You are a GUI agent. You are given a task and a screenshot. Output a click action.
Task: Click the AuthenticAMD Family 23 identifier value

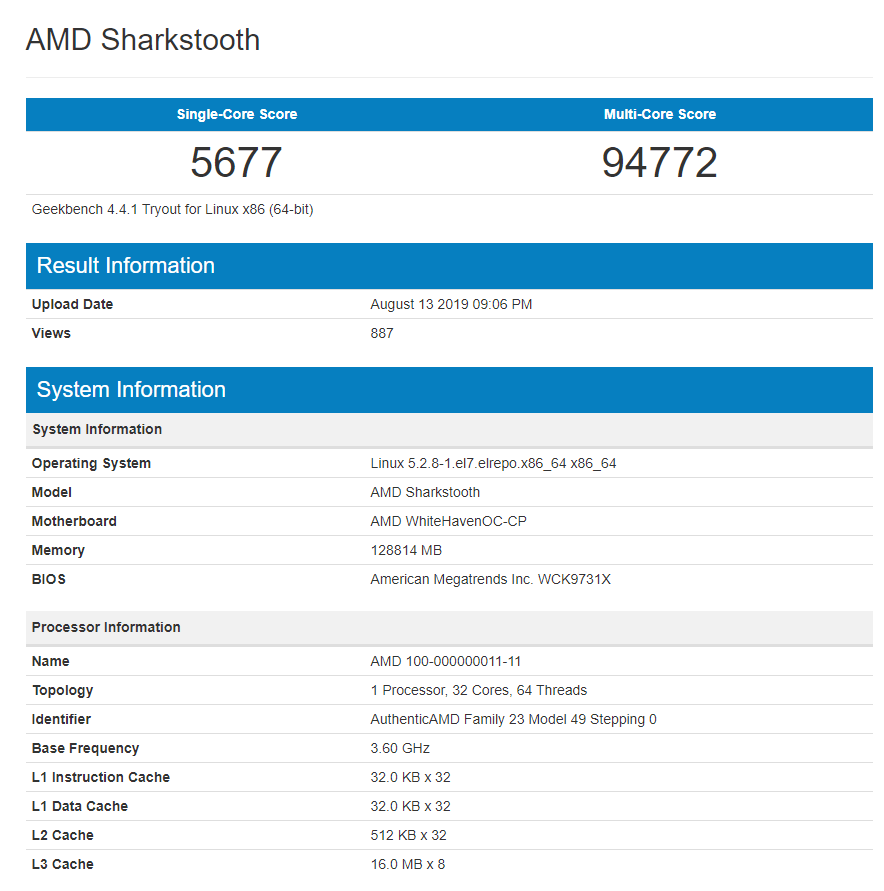(513, 720)
